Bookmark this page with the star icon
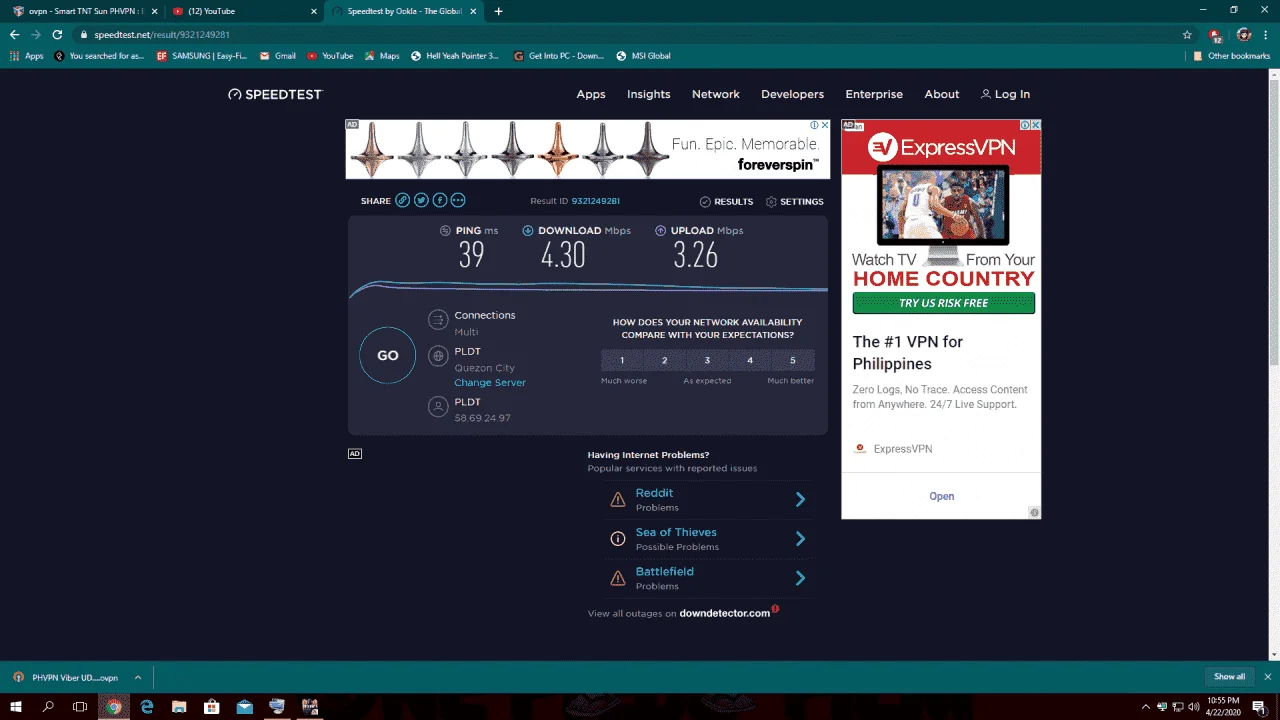This screenshot has width=1280, height=720. [1187, 34]
